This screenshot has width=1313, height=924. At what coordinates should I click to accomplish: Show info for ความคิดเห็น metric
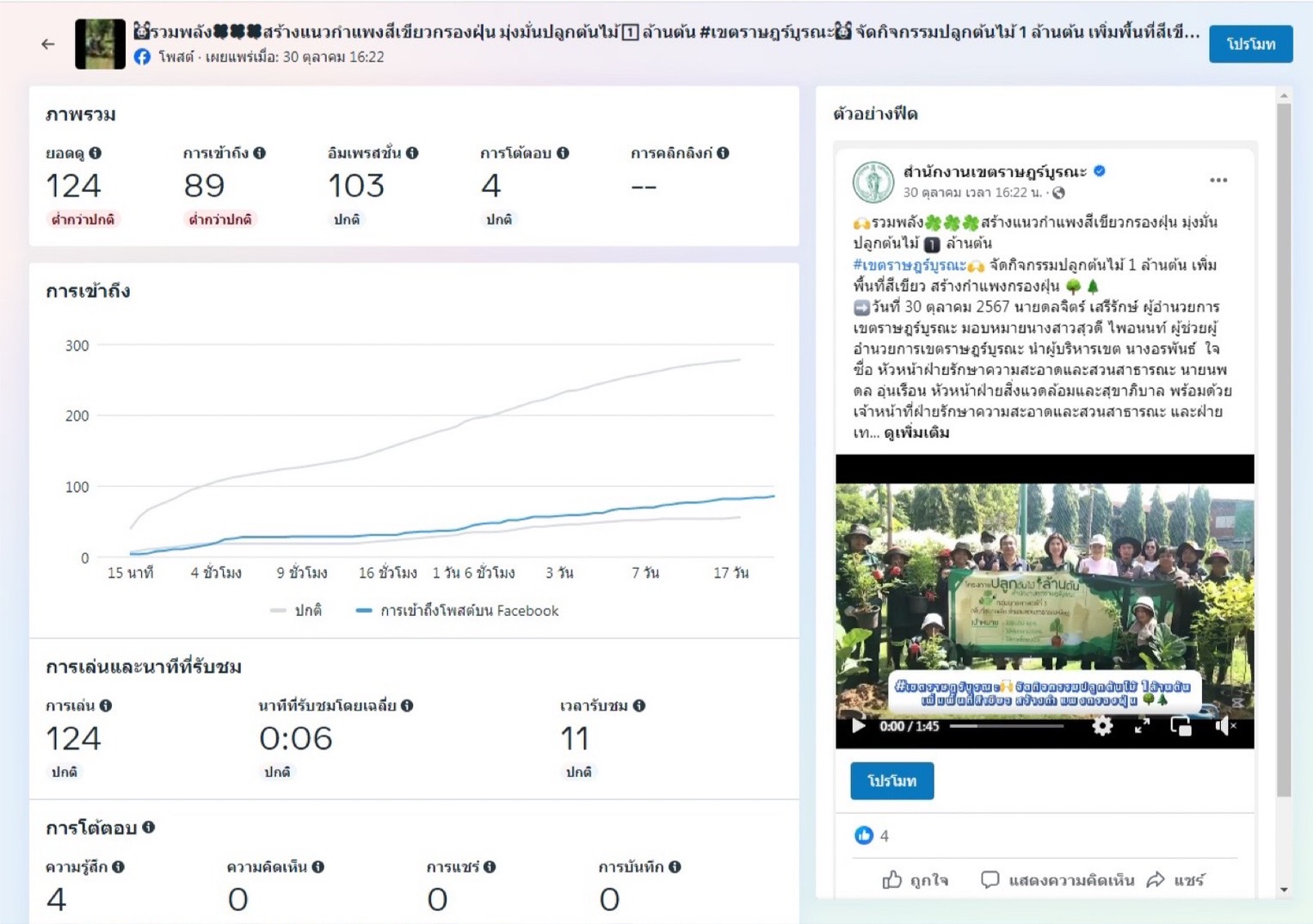pyautogui.click(x=317, y=867)
